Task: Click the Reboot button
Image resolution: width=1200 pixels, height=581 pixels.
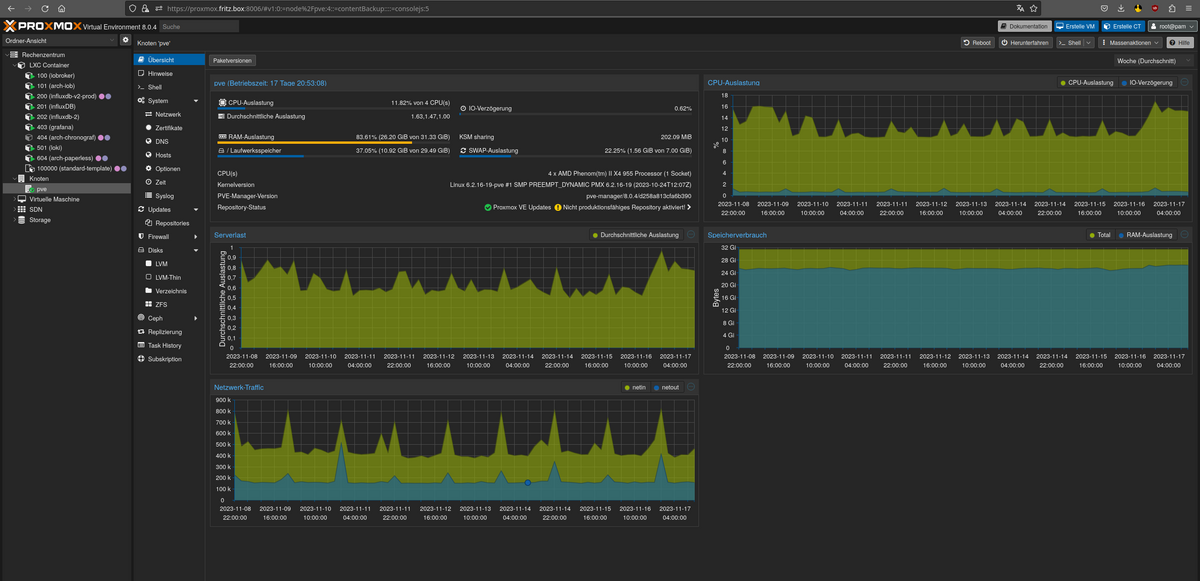Action: coord(978,43)
